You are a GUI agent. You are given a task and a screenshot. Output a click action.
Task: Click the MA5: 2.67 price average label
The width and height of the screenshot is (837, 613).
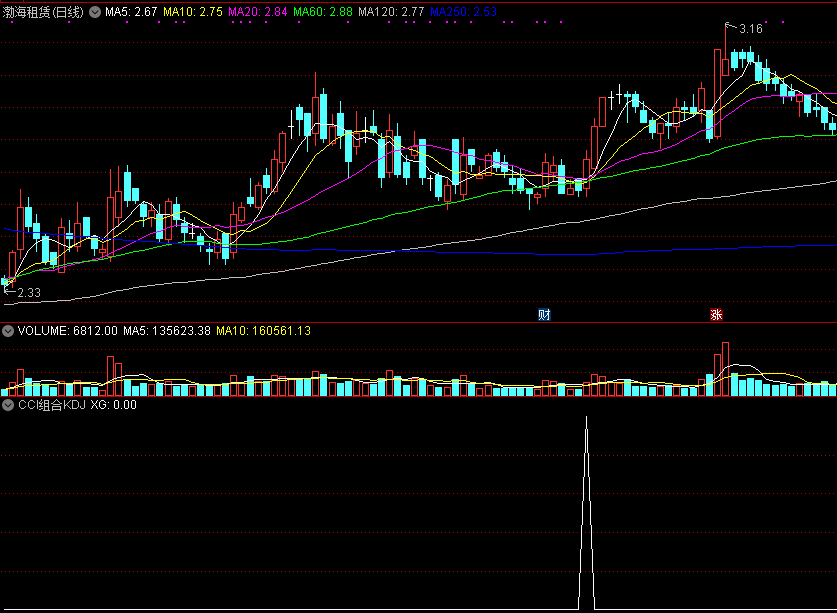pos(131,12)
